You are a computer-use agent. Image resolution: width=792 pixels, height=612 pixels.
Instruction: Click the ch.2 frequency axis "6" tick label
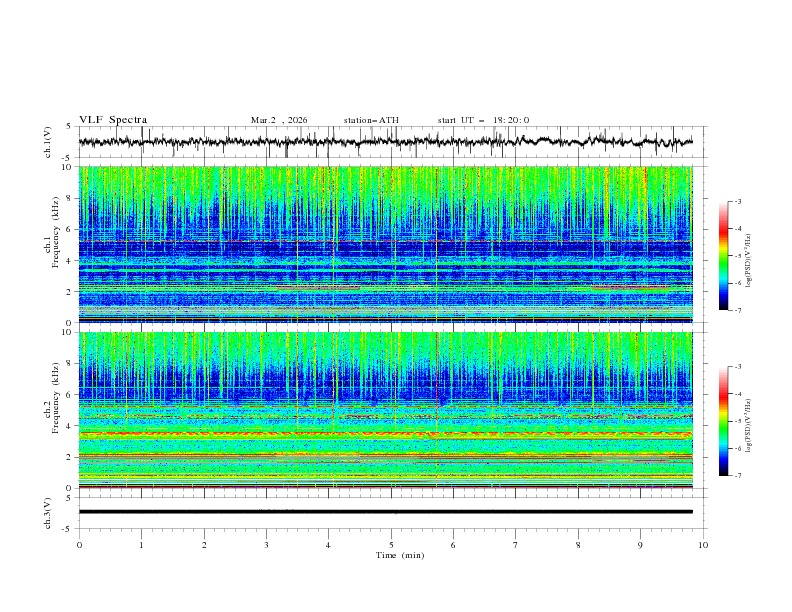click(x=71, y=395)
